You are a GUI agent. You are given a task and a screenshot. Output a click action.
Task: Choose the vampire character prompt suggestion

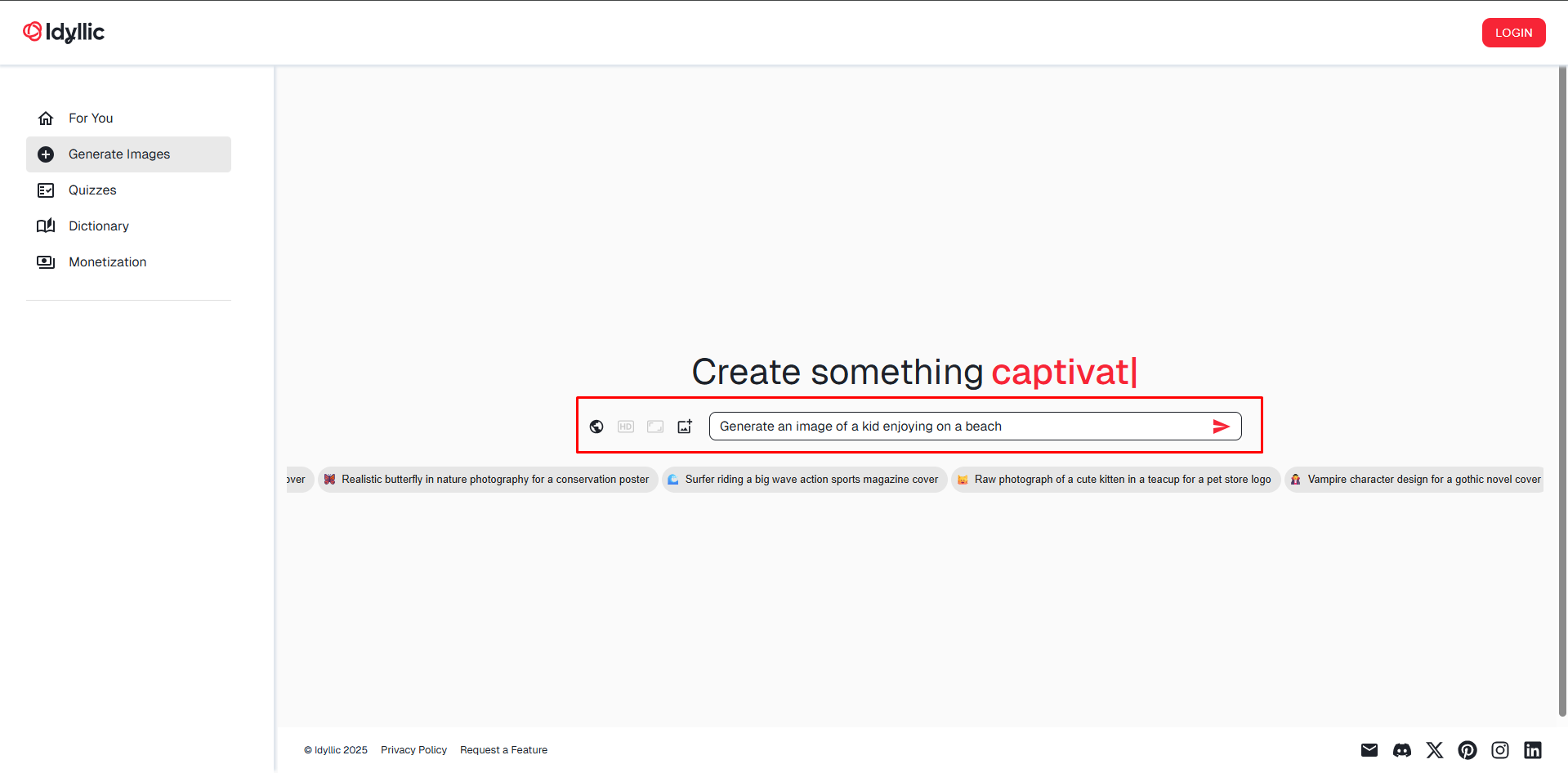click(x=1414, y=480)
